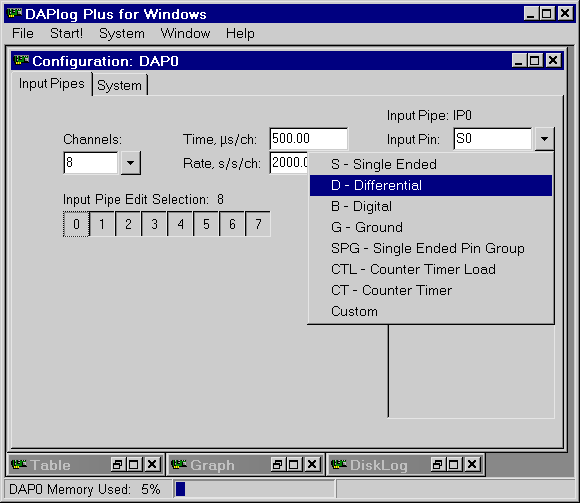Maximize the DAPlog Plus main window
This screenshot has width=580, height=503.
coord(547,14)
